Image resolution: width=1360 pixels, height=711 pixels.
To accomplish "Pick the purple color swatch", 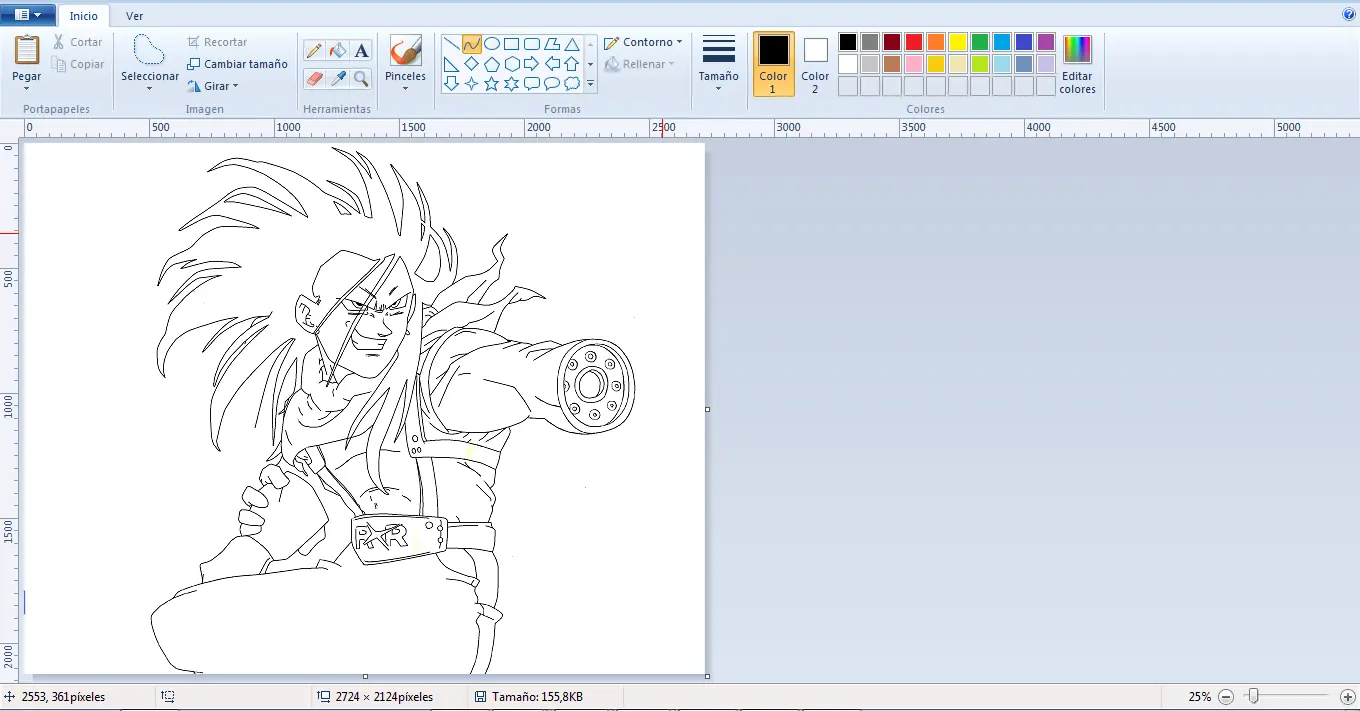I will click(x=1046, y=42).
